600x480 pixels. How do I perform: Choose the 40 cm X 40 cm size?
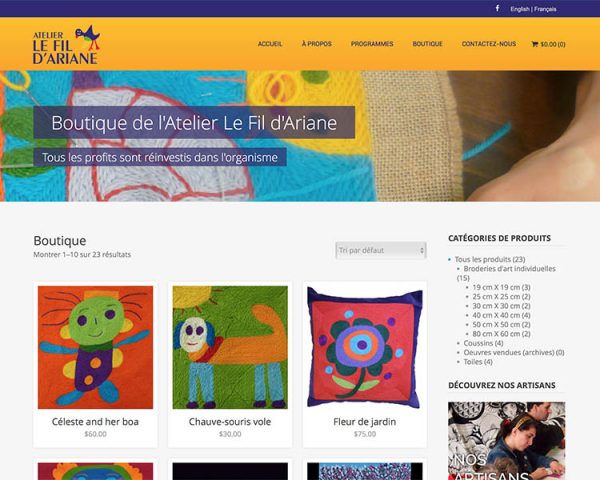coord(501,315)
